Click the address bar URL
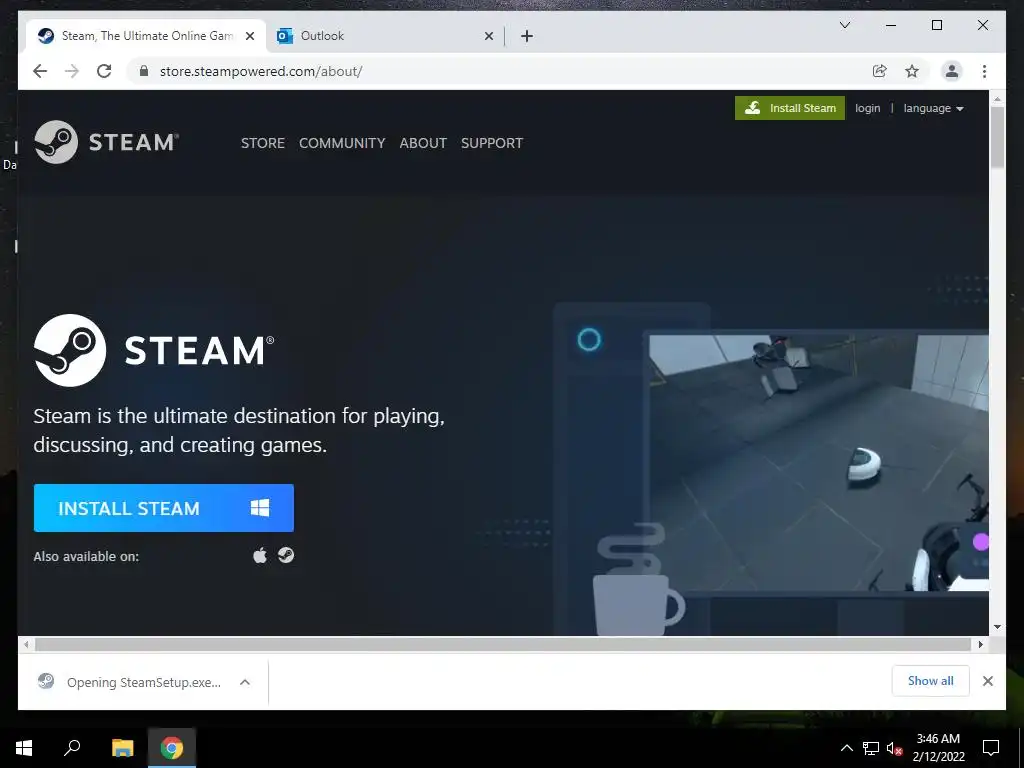Screen dimensions: 1024x768 (x=261, y=71)
